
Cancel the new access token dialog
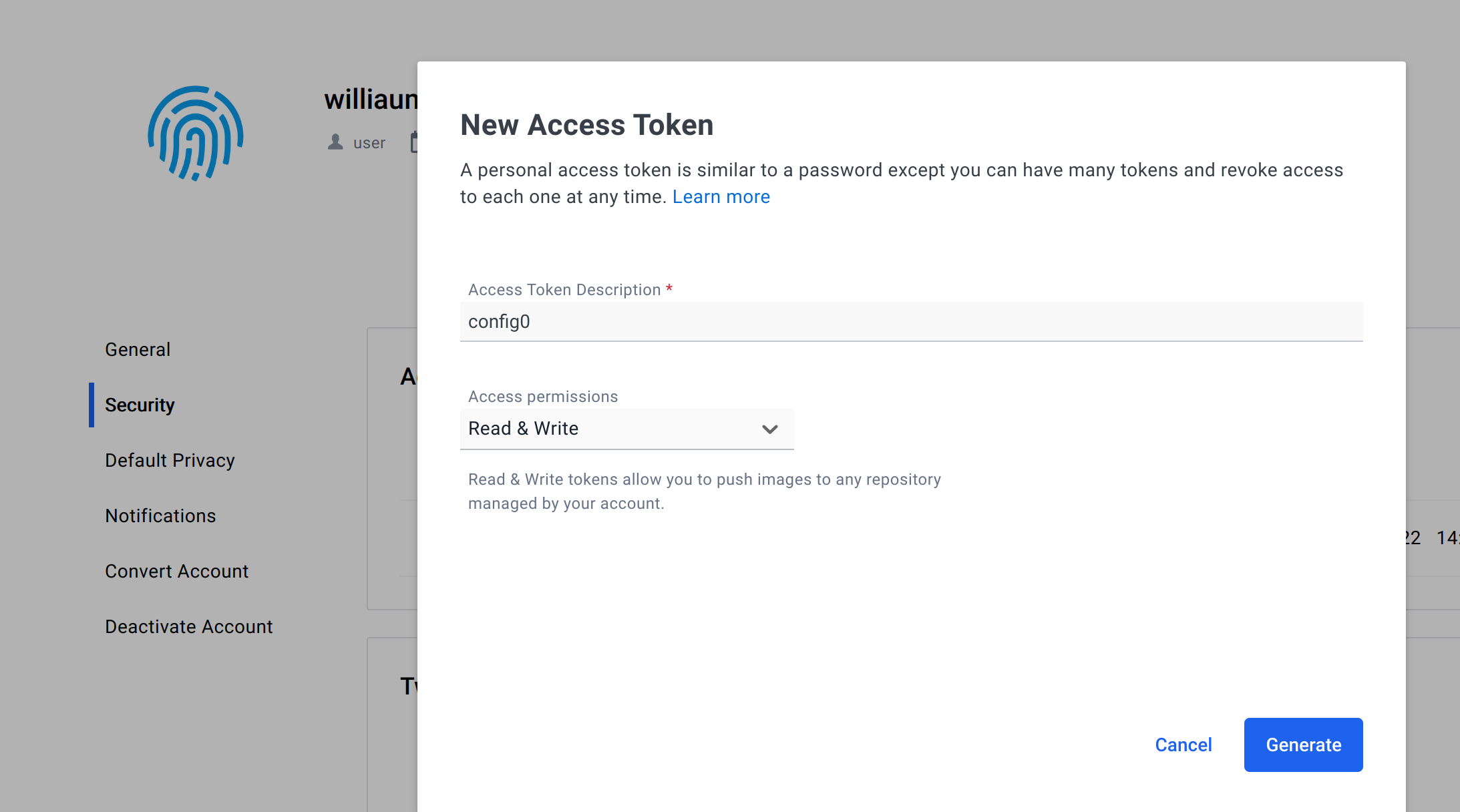click(1183, 745)
